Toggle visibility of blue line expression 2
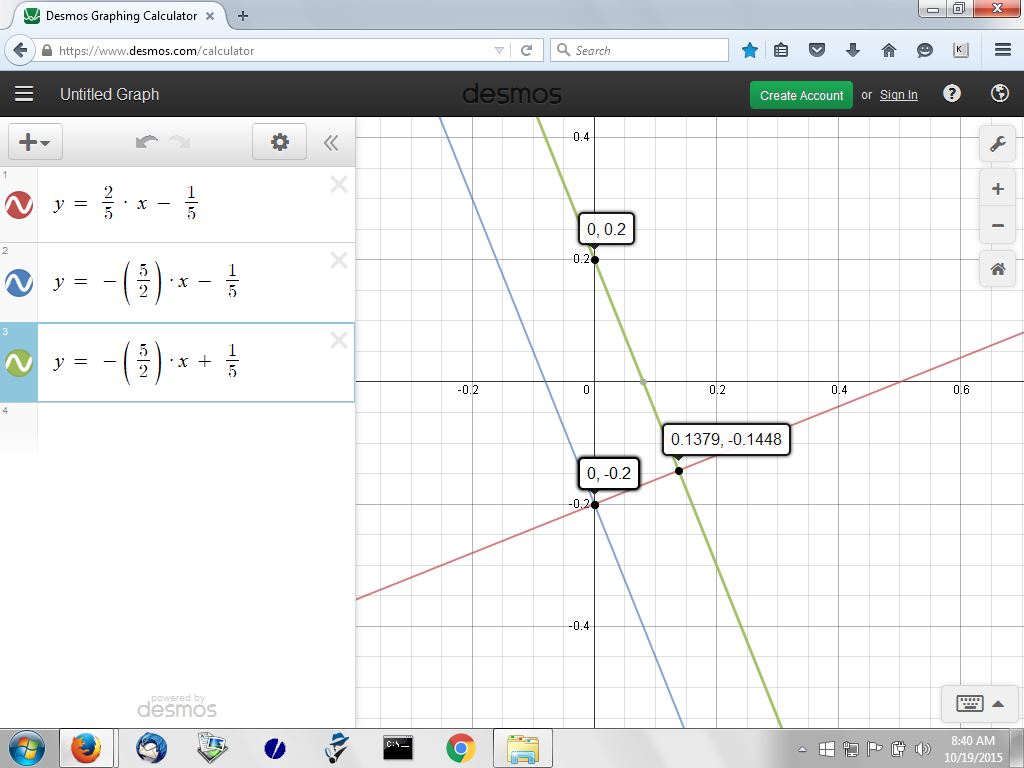 (19, 283)
